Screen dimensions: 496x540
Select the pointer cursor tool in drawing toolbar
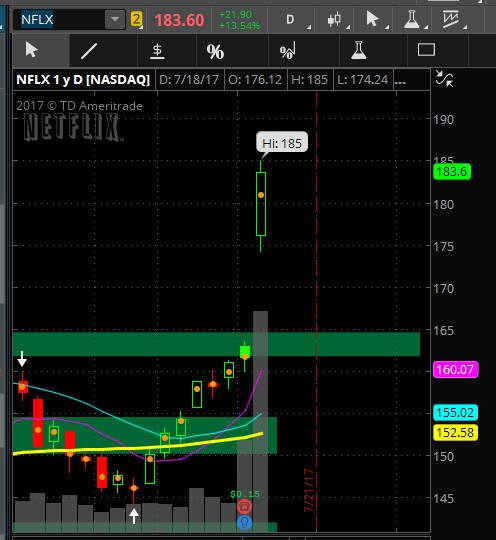coord(32,50)
